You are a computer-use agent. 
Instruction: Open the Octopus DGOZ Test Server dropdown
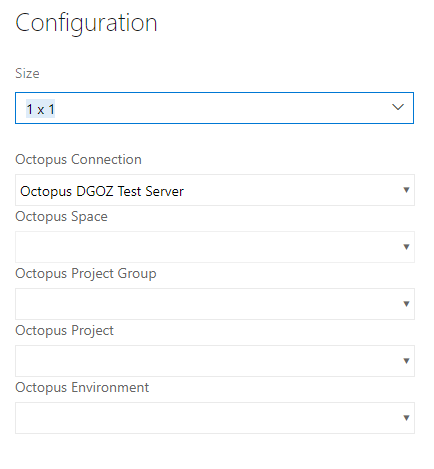(x=215, y=190)
